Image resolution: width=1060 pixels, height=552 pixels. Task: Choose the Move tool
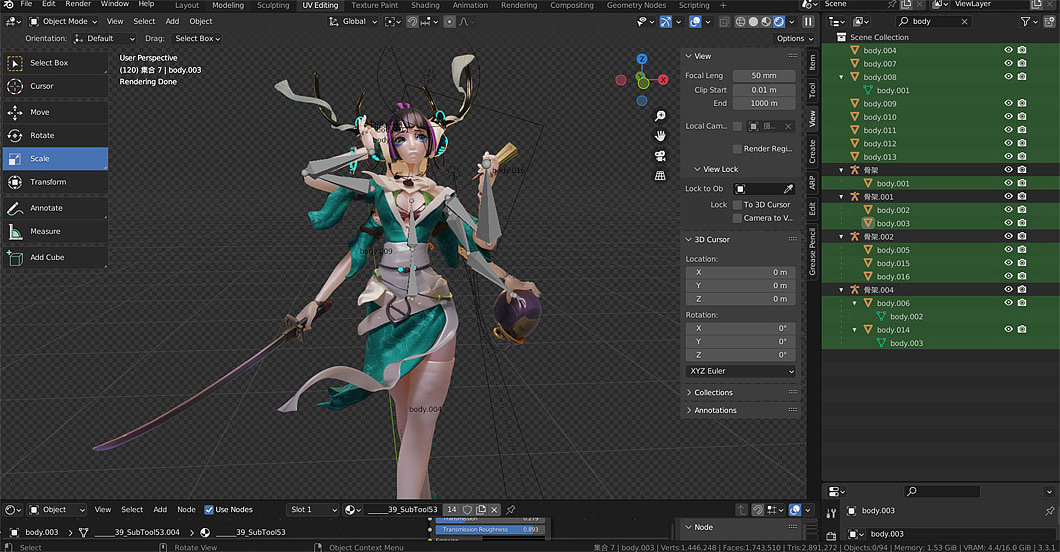coord(55,112)
